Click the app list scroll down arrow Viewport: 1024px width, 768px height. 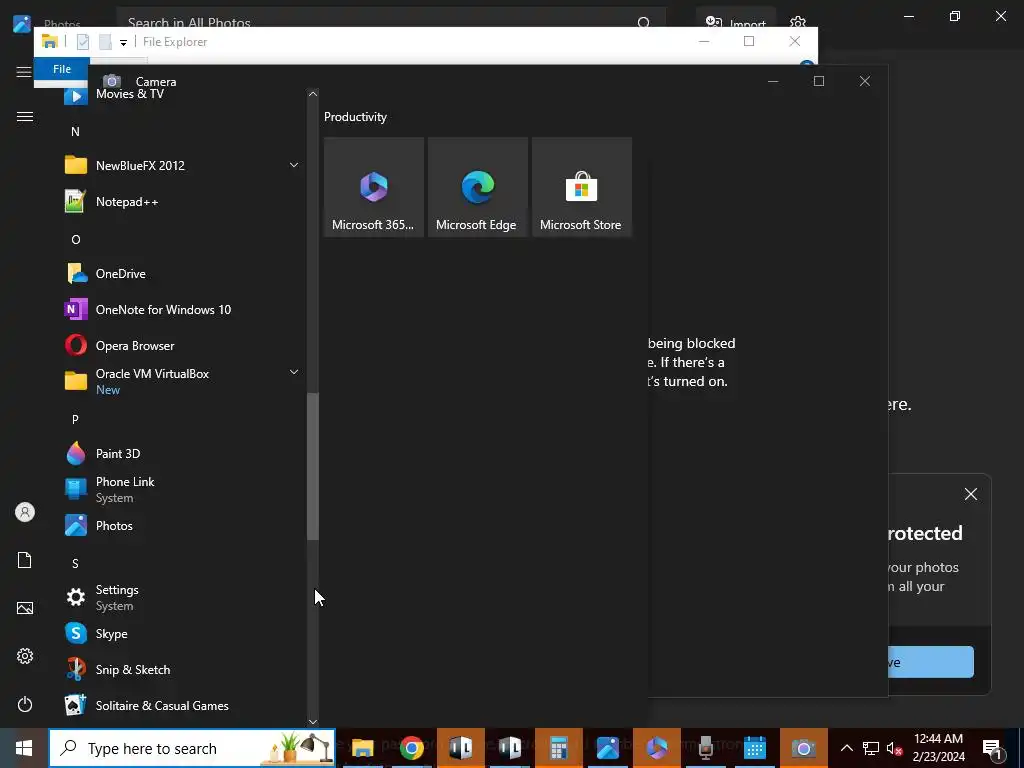[x=313, y=722]
